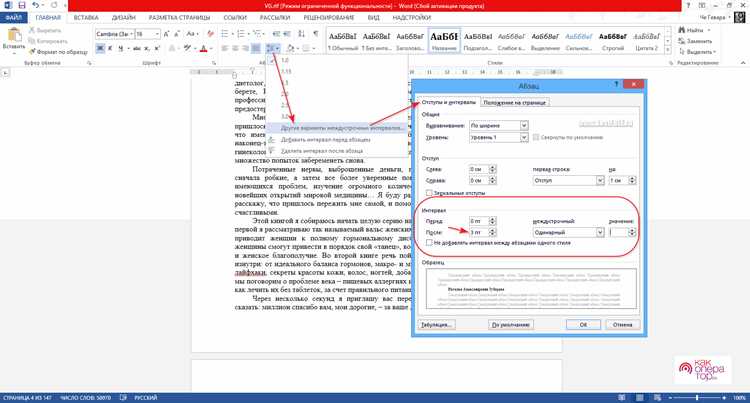Click the increase font size icon
Viewport: 750px width, 403px height.
pos(166,34)
